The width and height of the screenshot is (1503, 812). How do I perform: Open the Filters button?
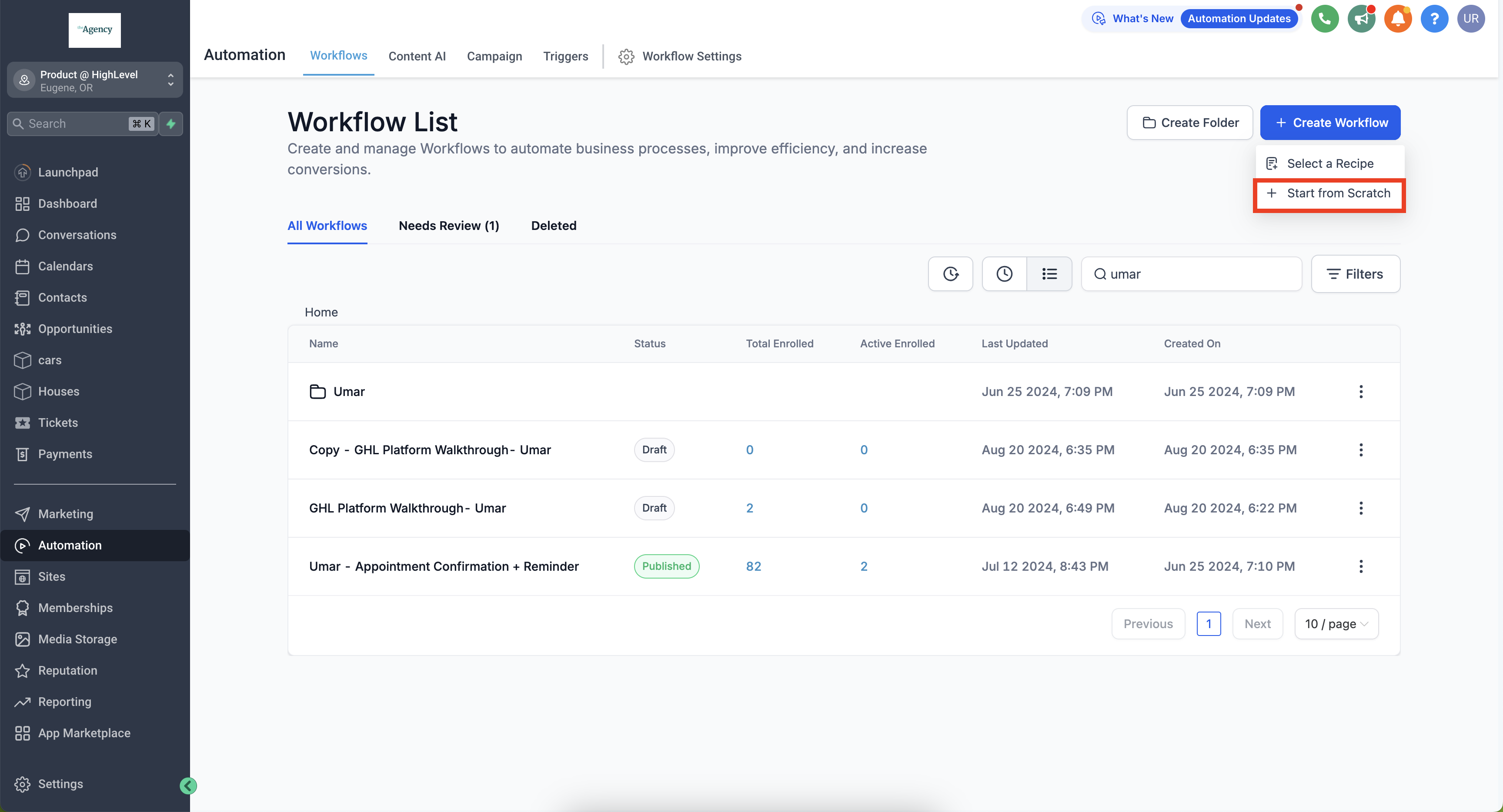click(1356, 273)
